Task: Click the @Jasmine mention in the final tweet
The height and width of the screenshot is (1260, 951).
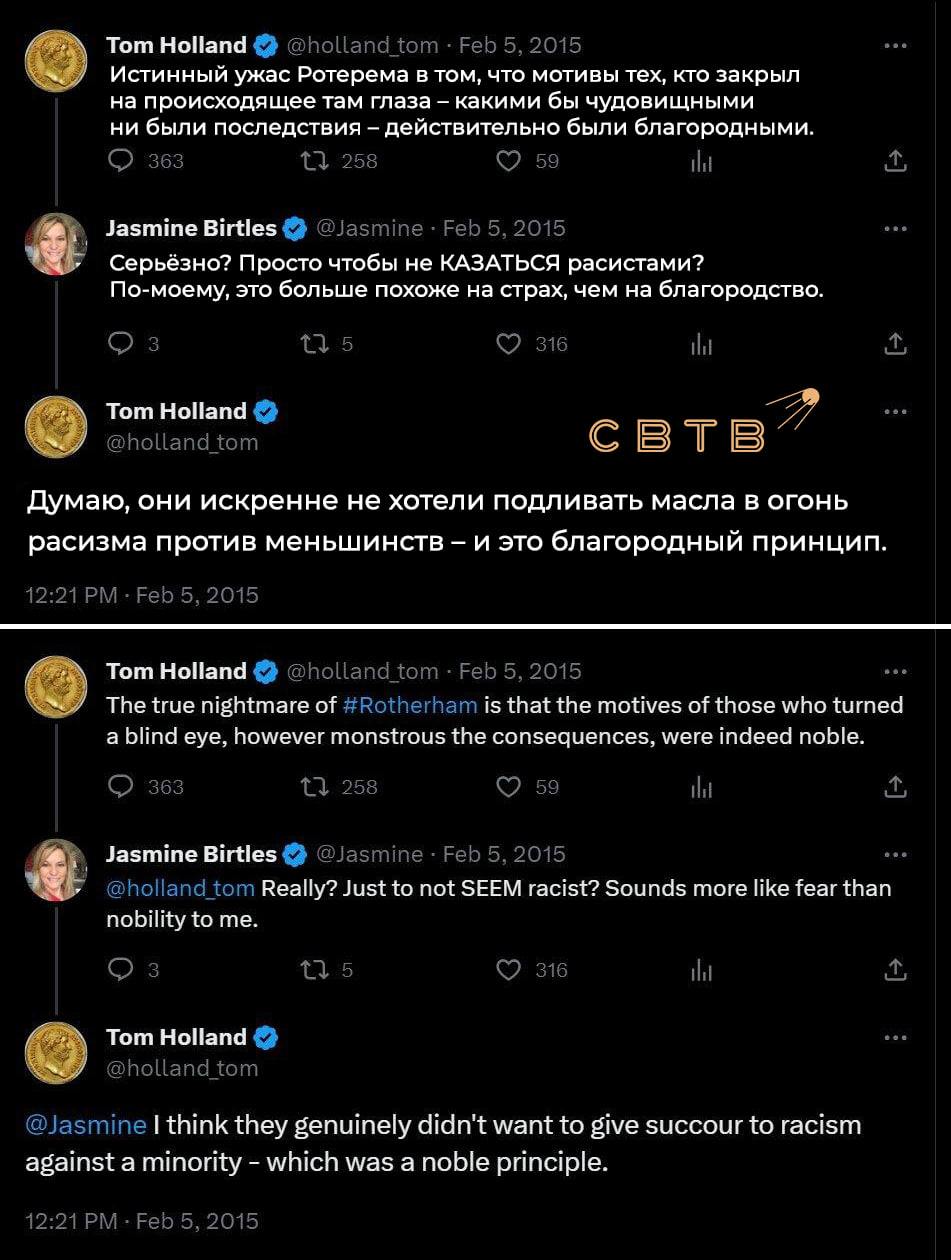Action: [86, 1125]
